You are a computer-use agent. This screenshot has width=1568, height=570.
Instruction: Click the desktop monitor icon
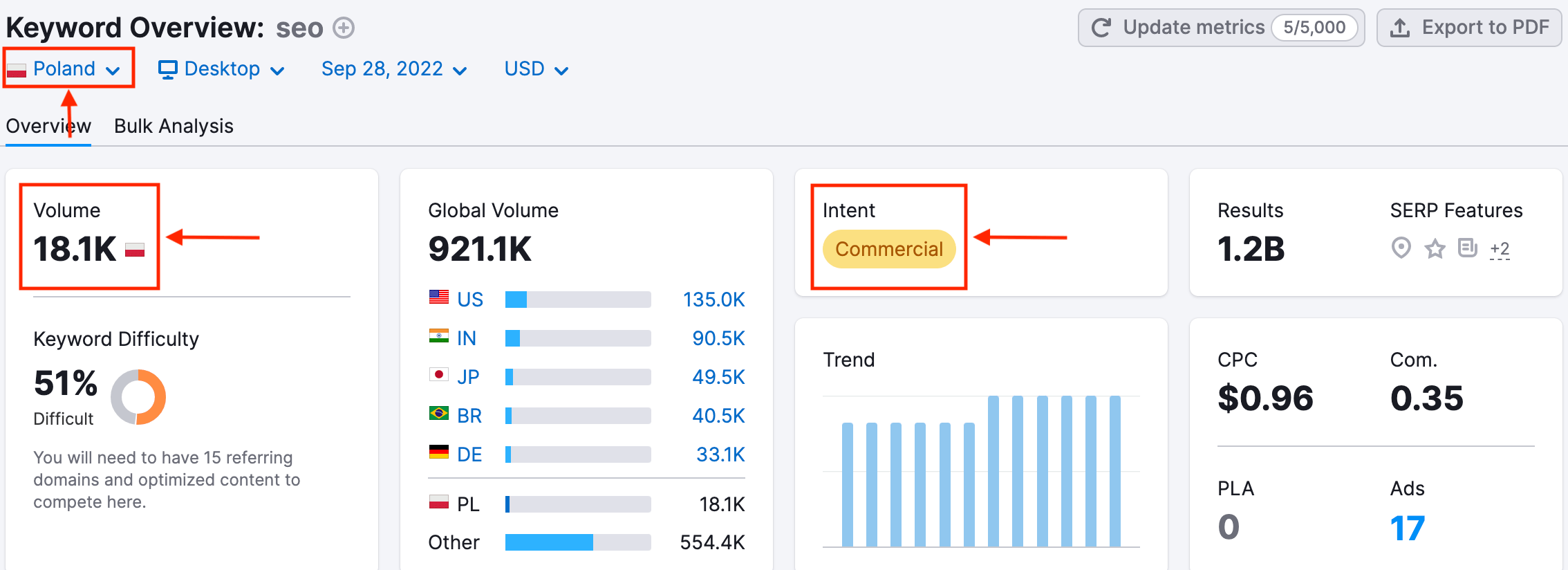168,69
